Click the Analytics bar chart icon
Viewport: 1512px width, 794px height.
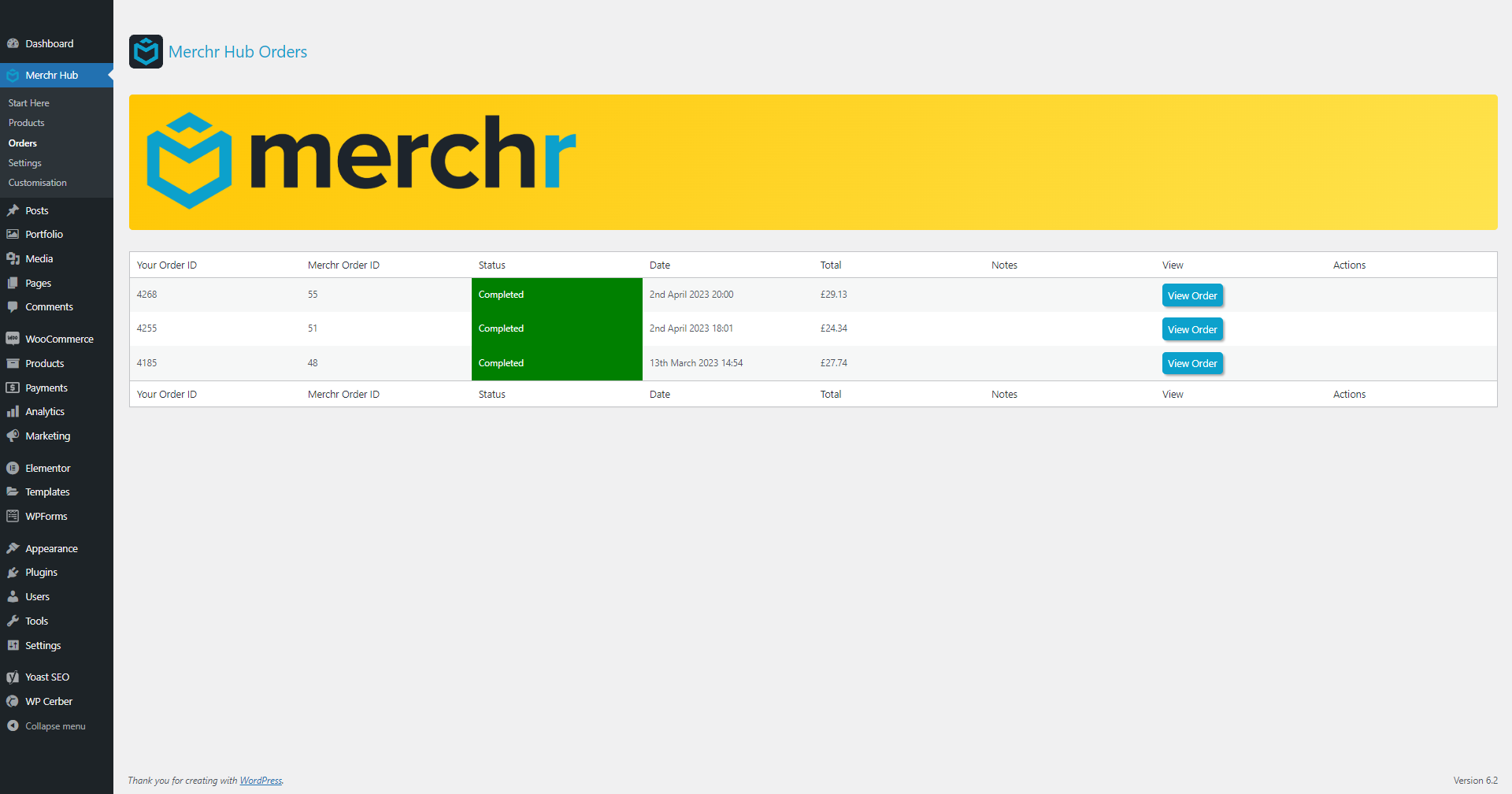(x=13, y=411)
